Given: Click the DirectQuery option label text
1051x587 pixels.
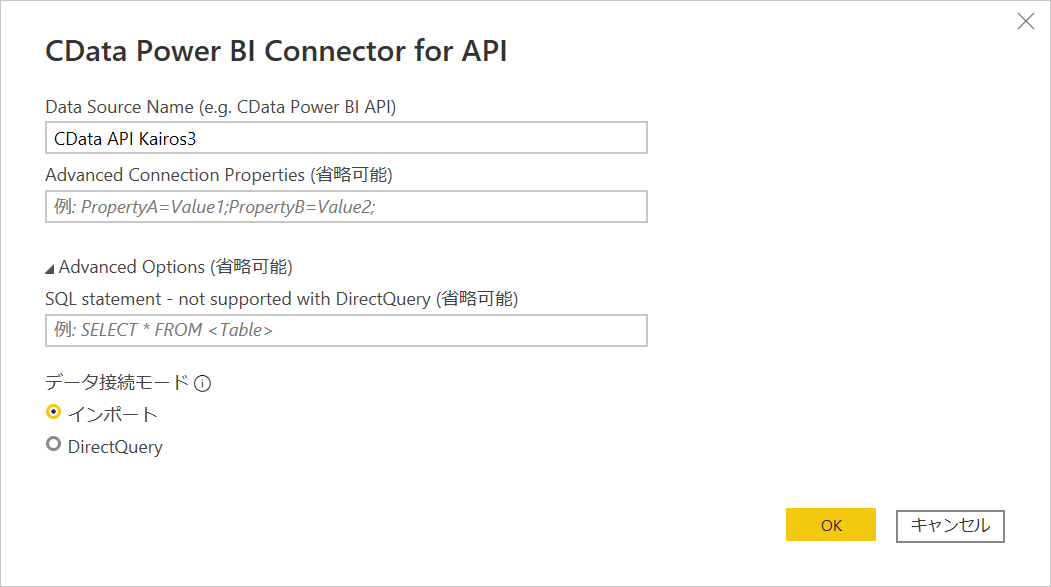Looking at the screenshot, I should tap(115, 447).
